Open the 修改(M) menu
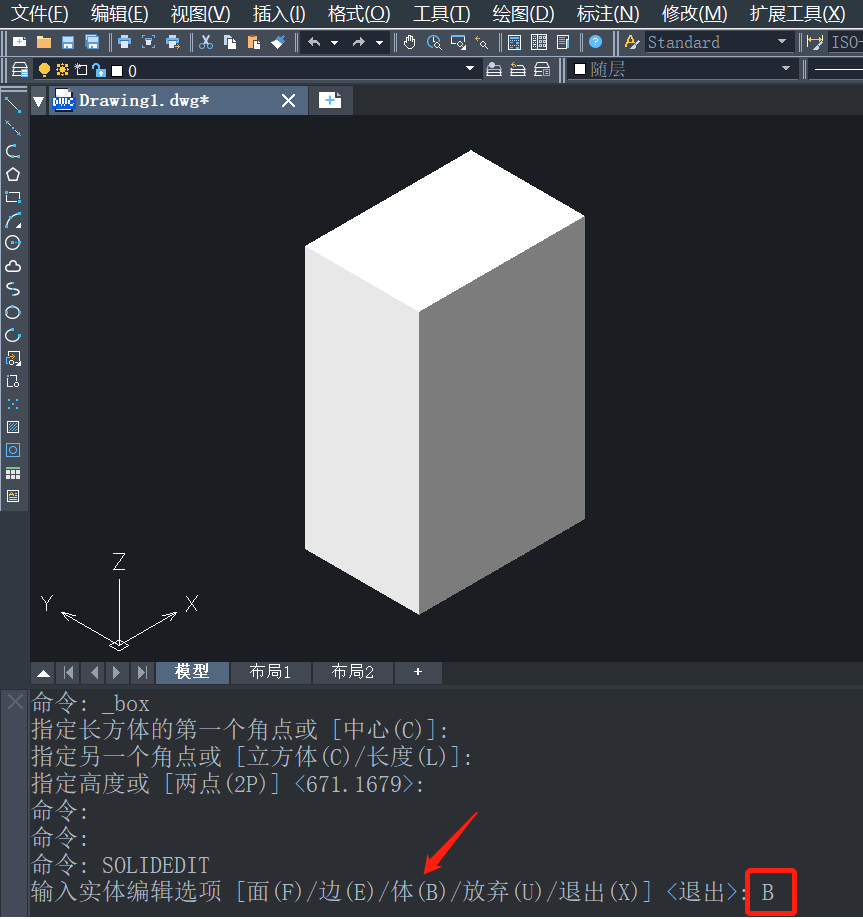This screenshot has height=919, width=863. coord(694,13)
